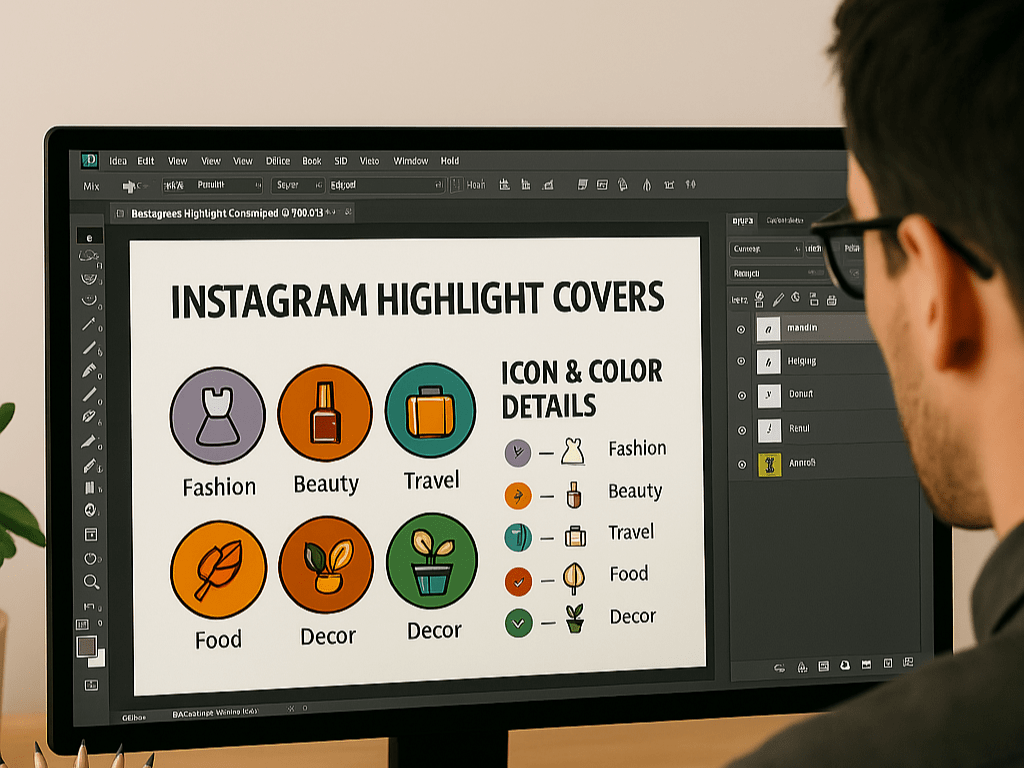Open the Edit menu
Image resolution: width=1024 pixels, height=768 pixels.
[146, 161]
